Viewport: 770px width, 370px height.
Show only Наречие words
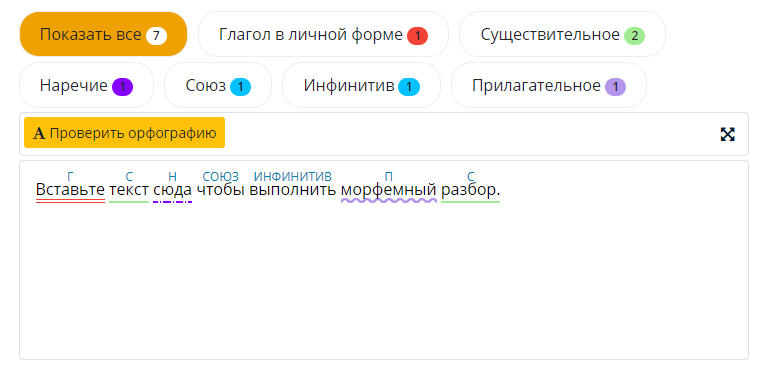coord(86,85)
